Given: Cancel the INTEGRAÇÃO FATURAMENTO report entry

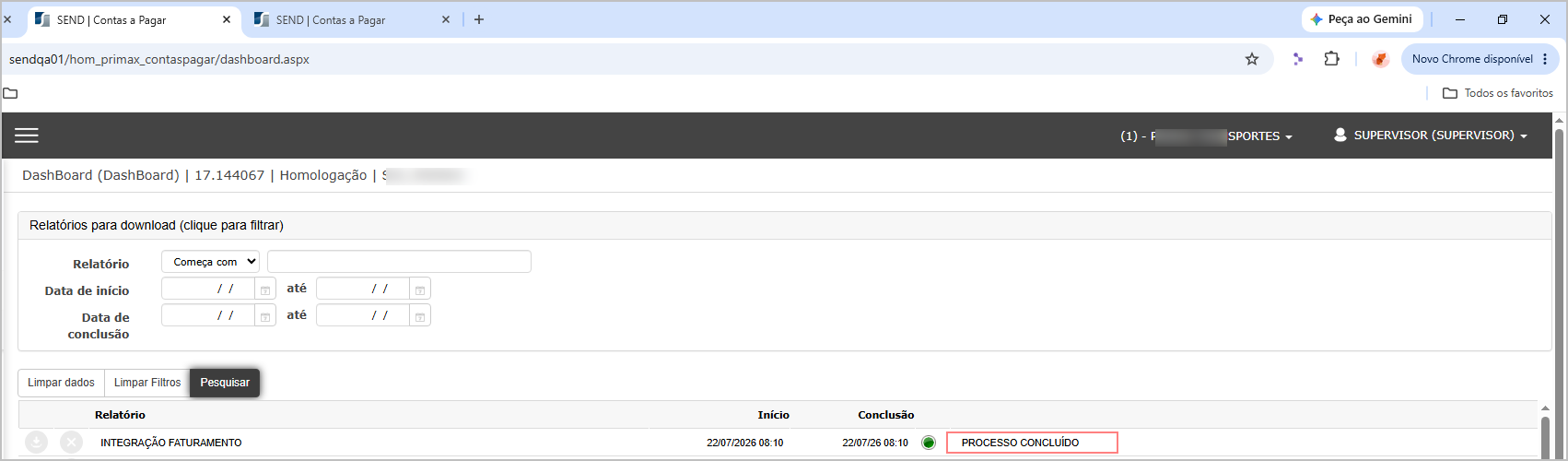Looking at the screenshot, I should tap(71, 443).
